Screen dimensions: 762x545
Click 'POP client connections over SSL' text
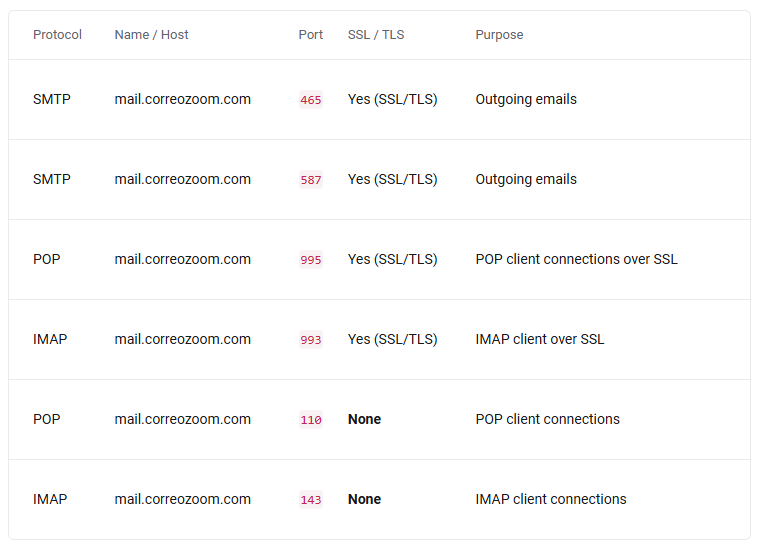(x=576, y=259)
